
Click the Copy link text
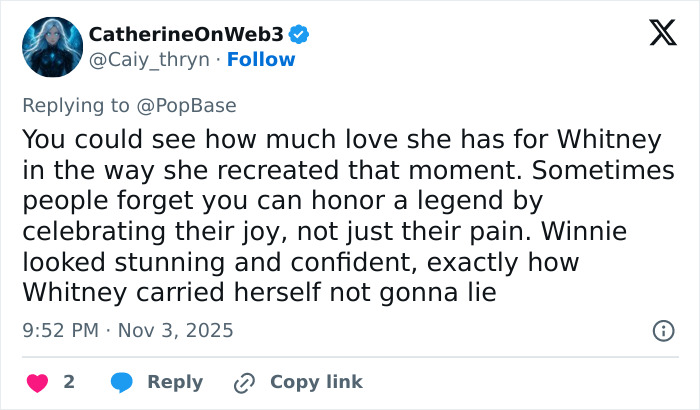316,382
